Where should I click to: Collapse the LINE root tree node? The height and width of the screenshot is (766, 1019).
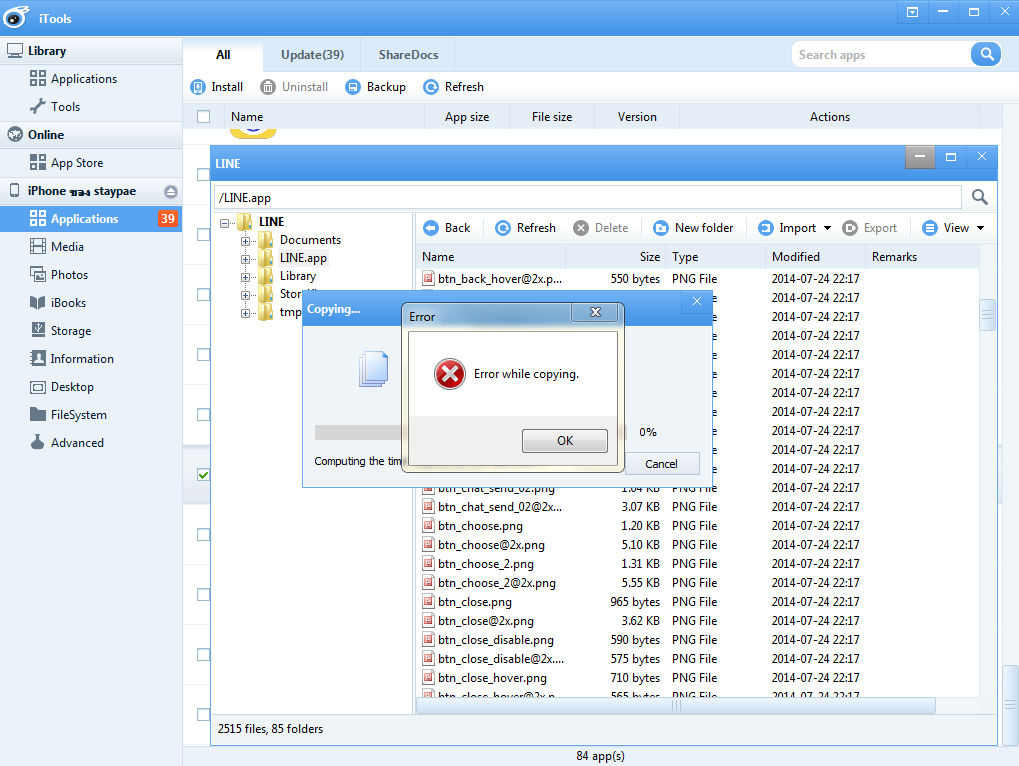(224, 223)
